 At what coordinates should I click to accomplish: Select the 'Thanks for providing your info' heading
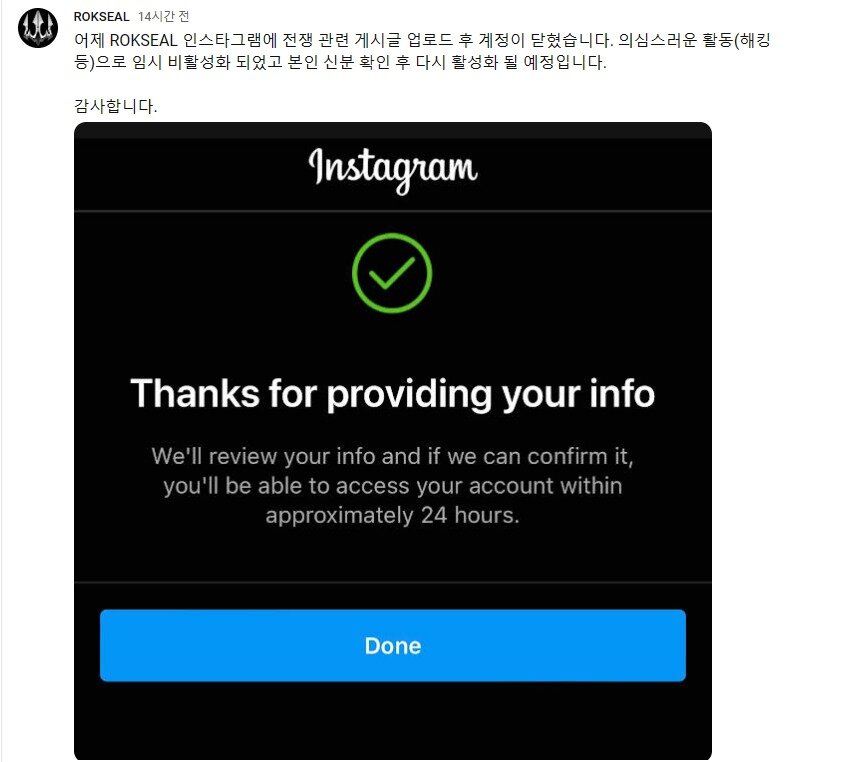pos(392,393)
